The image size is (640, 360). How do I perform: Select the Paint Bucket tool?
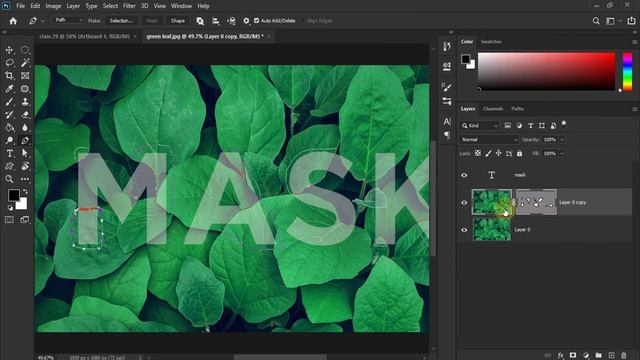tap(9, 127)
